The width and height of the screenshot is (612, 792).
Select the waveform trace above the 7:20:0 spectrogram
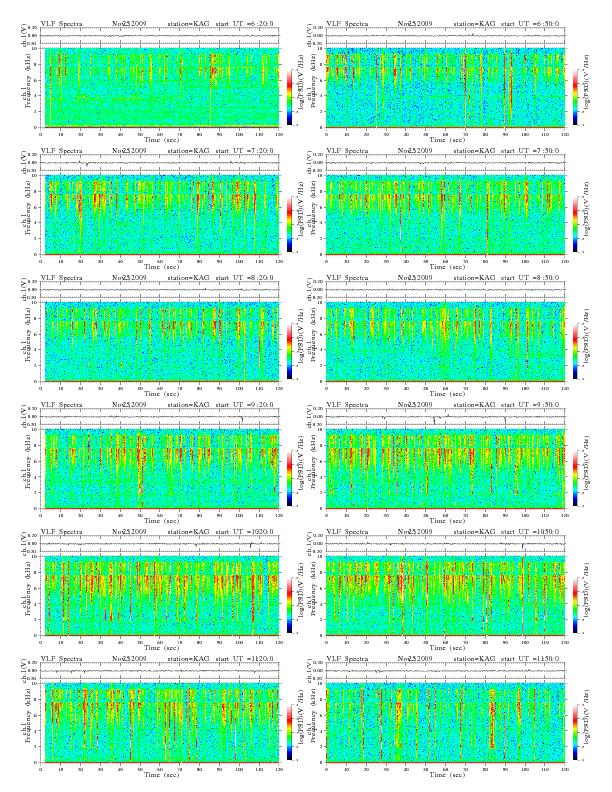pos(160,163)
